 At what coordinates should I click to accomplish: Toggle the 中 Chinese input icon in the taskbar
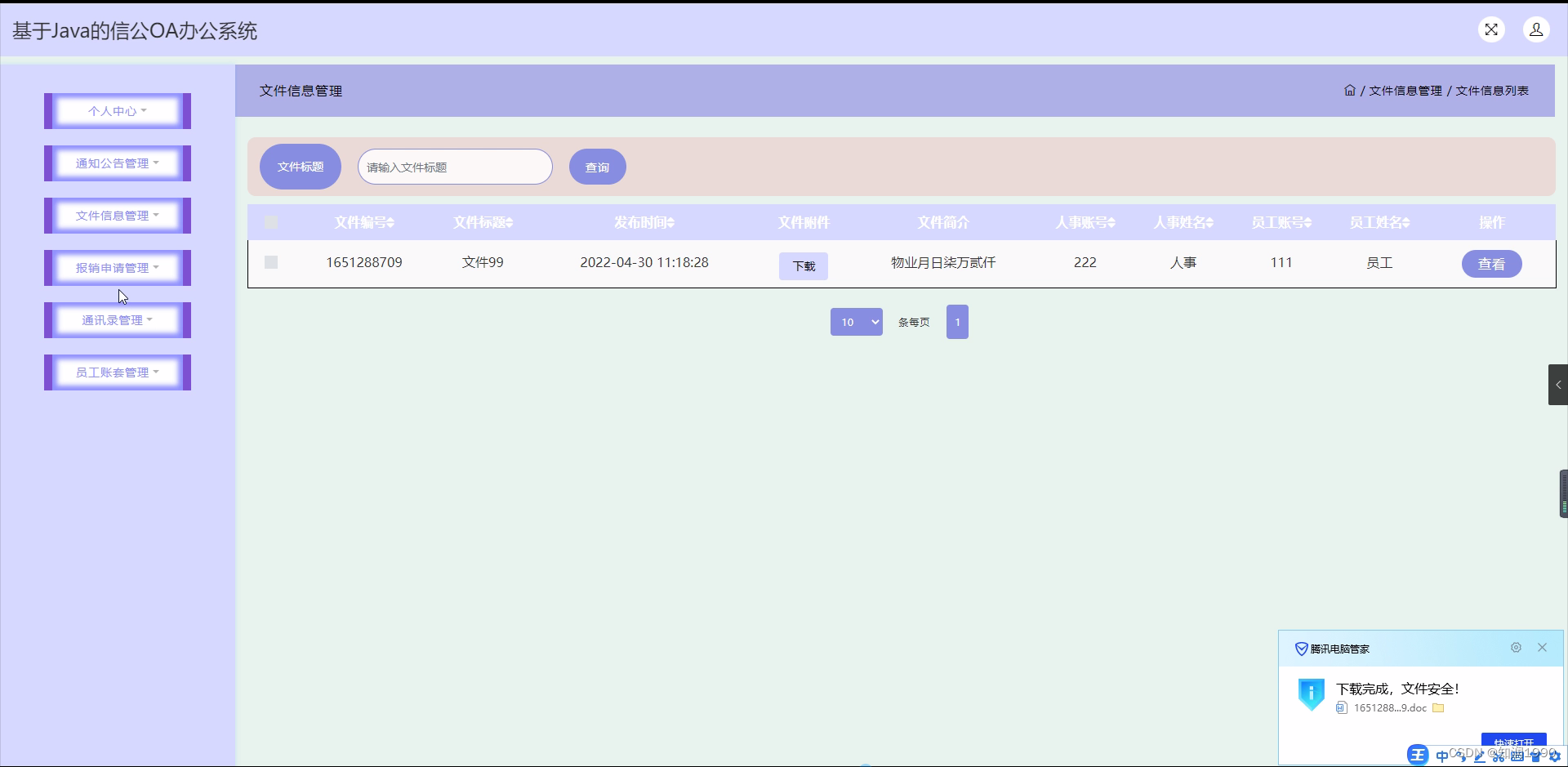click(x=1442, y=756)
